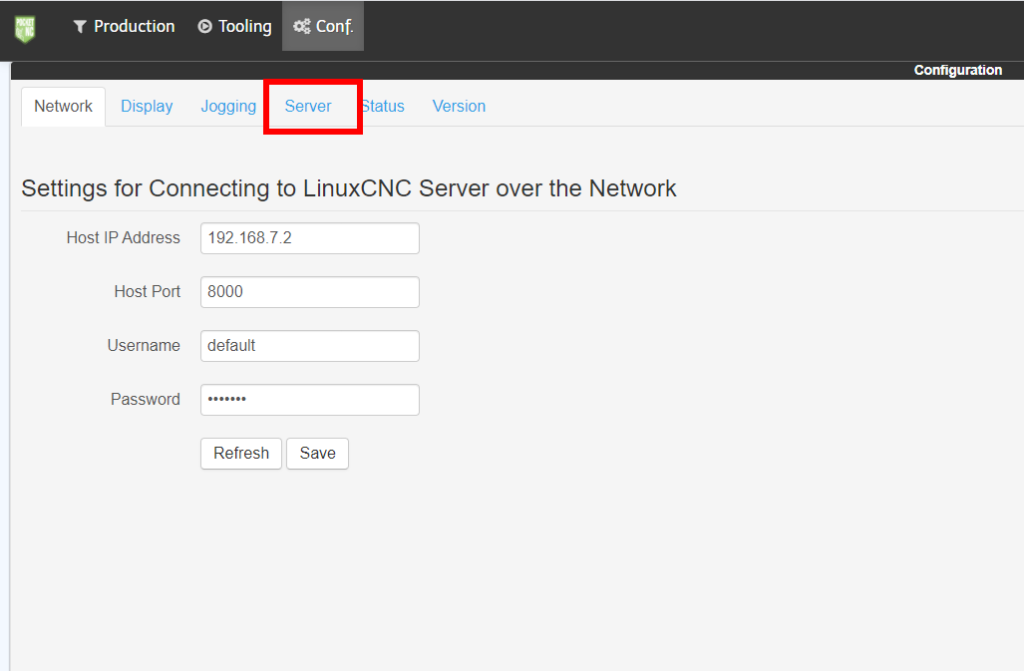Select the highlighted Server tab
Image resolution: width=1024 pixels, height=671 pixels.
[x=307, y=106]
